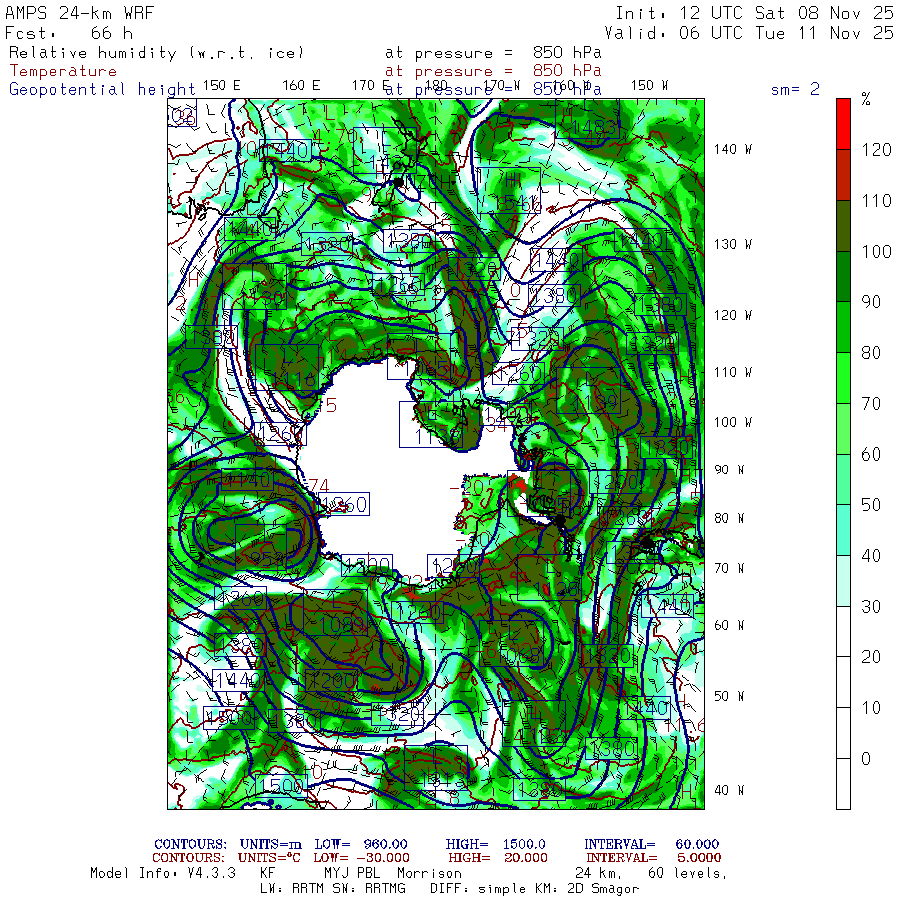Click the '140 W' longitude label
This screenshot has width=900, height=900.
click(x=733, y=149)
